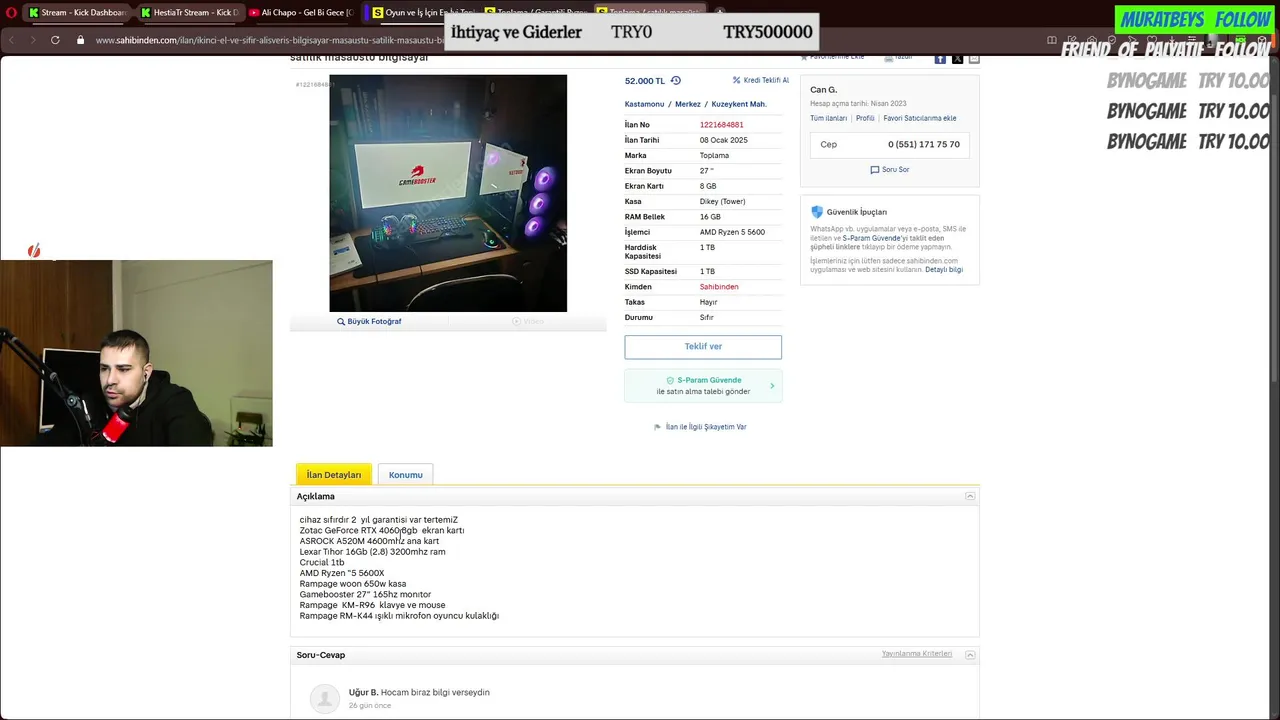Switch to Stream - Kick Dashboard browser tab
This screenshot has width=1280, height=720.
tap(78, 13)
